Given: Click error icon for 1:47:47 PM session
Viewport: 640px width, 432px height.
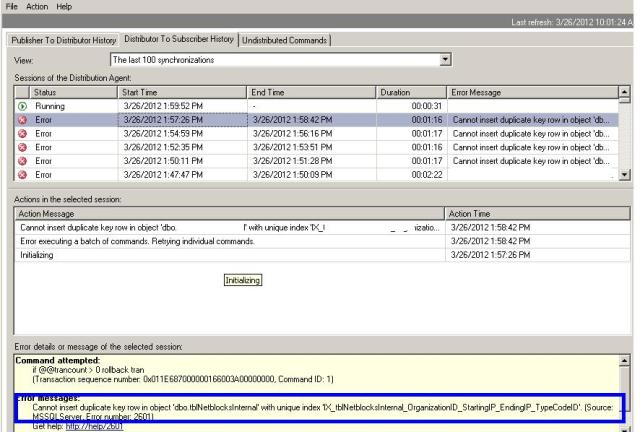Looking at the screenshot, I should coord(22,175).
